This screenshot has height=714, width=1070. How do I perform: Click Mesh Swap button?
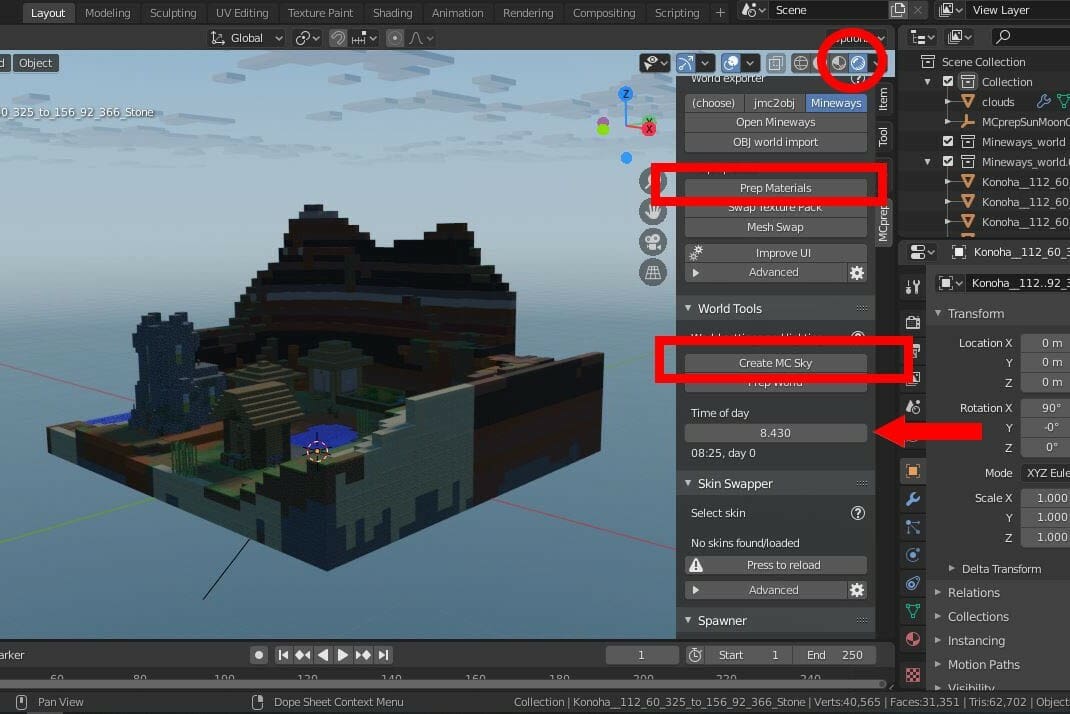[x=775, y=227]
